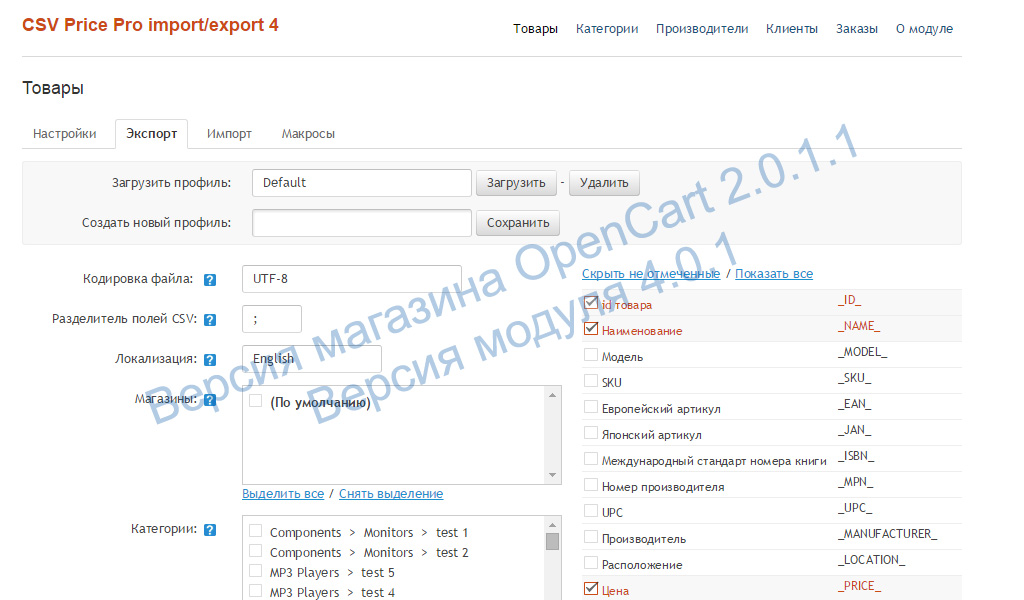Focus the Создать новый профиль input field

(x=362, y=223)
